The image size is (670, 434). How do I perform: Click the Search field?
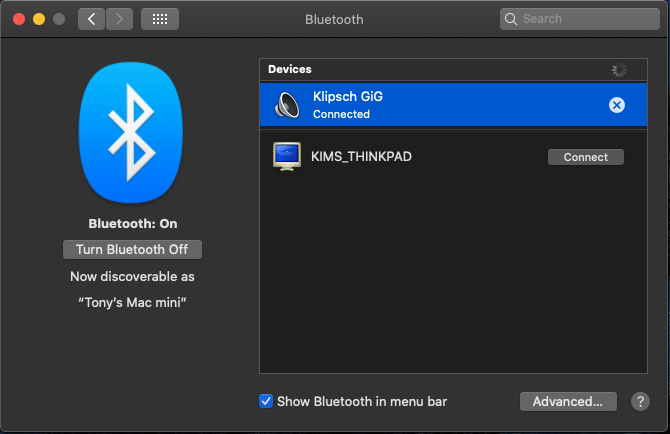click(x=579, y=19)
